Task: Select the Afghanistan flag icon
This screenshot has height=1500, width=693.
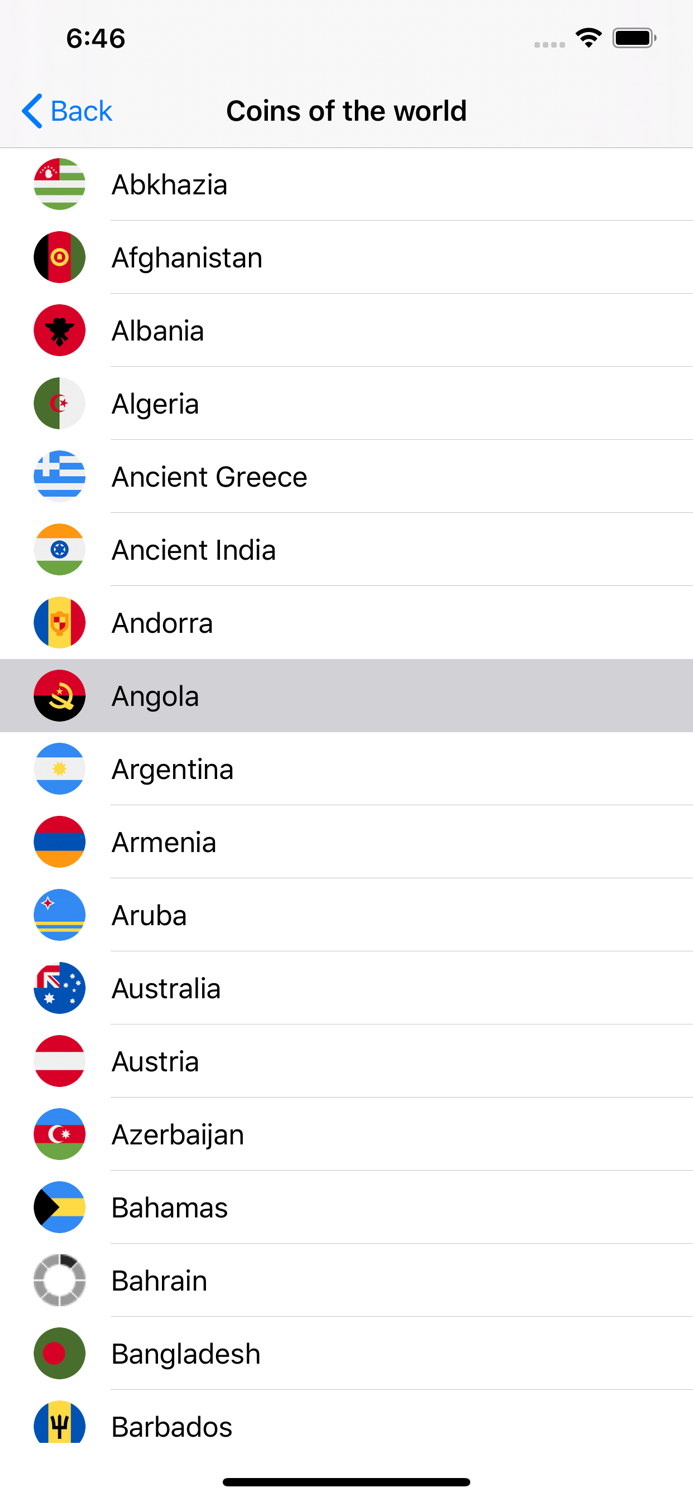Action: 59,257
